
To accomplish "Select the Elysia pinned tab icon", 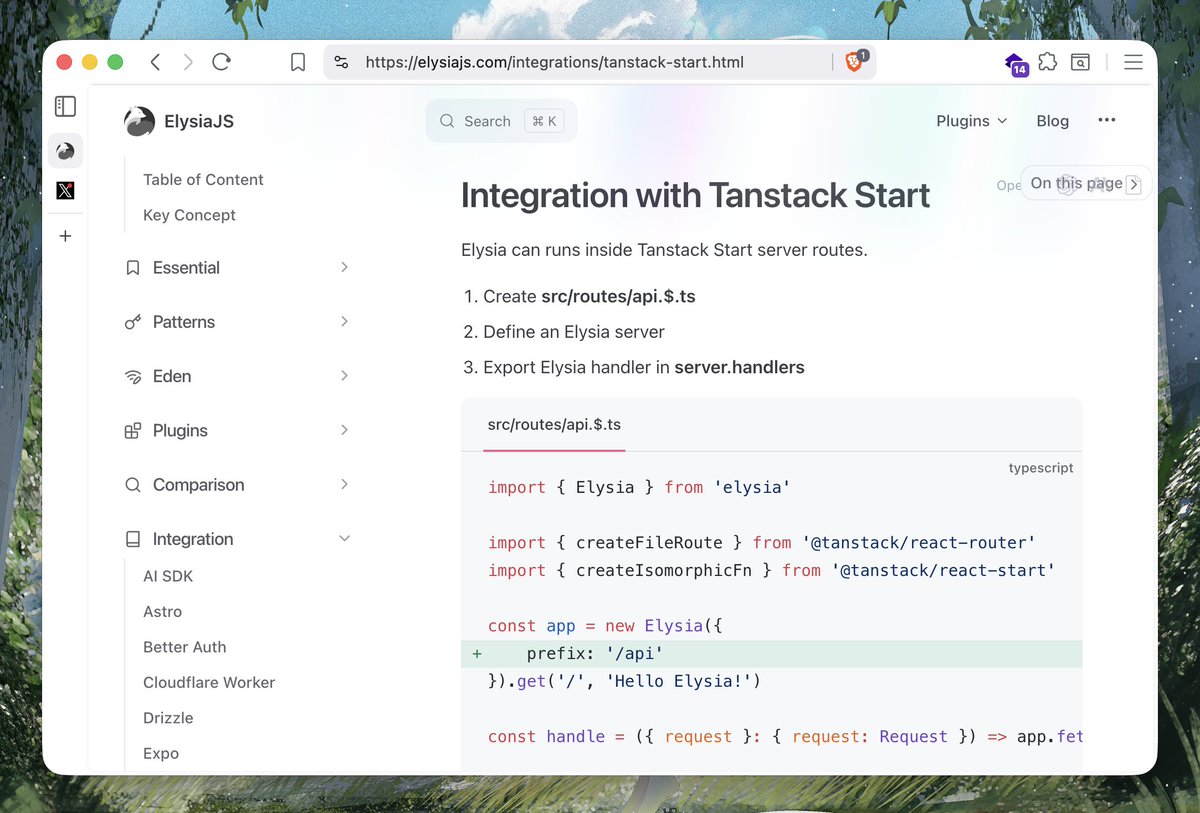I will [65, 151].
